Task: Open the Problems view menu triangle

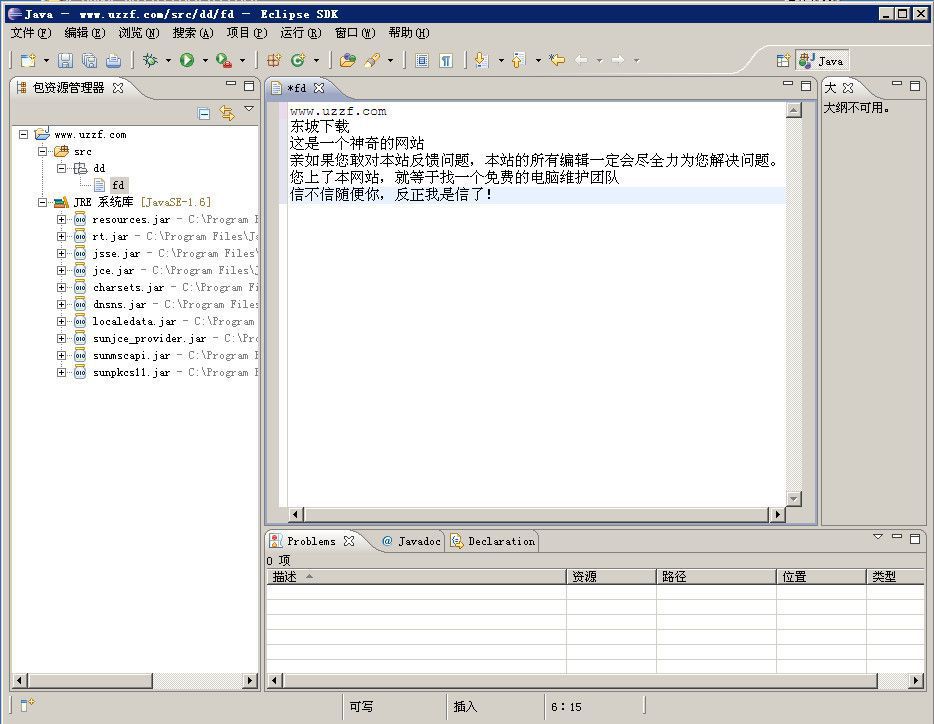Action: (x=877, y=537)
